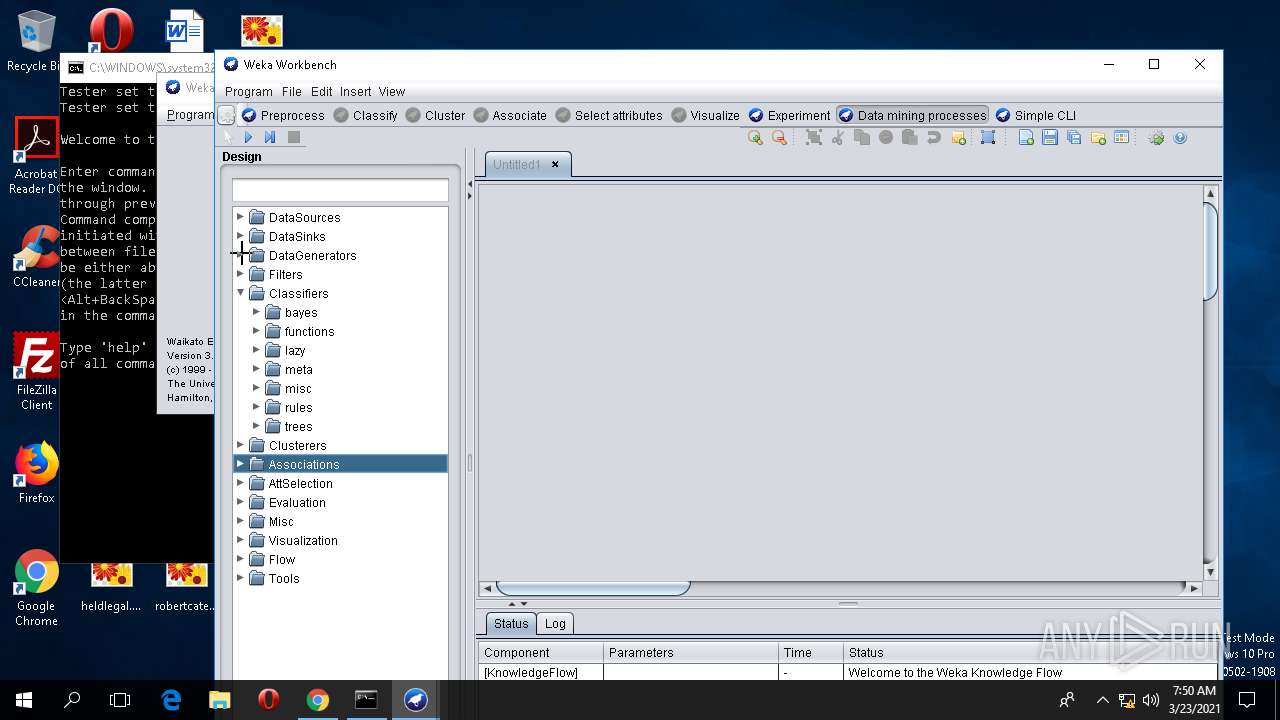This screenshot has width=1280, height=720.
Task: Expand the Filters tree node
Action: [x=240, y=274]
